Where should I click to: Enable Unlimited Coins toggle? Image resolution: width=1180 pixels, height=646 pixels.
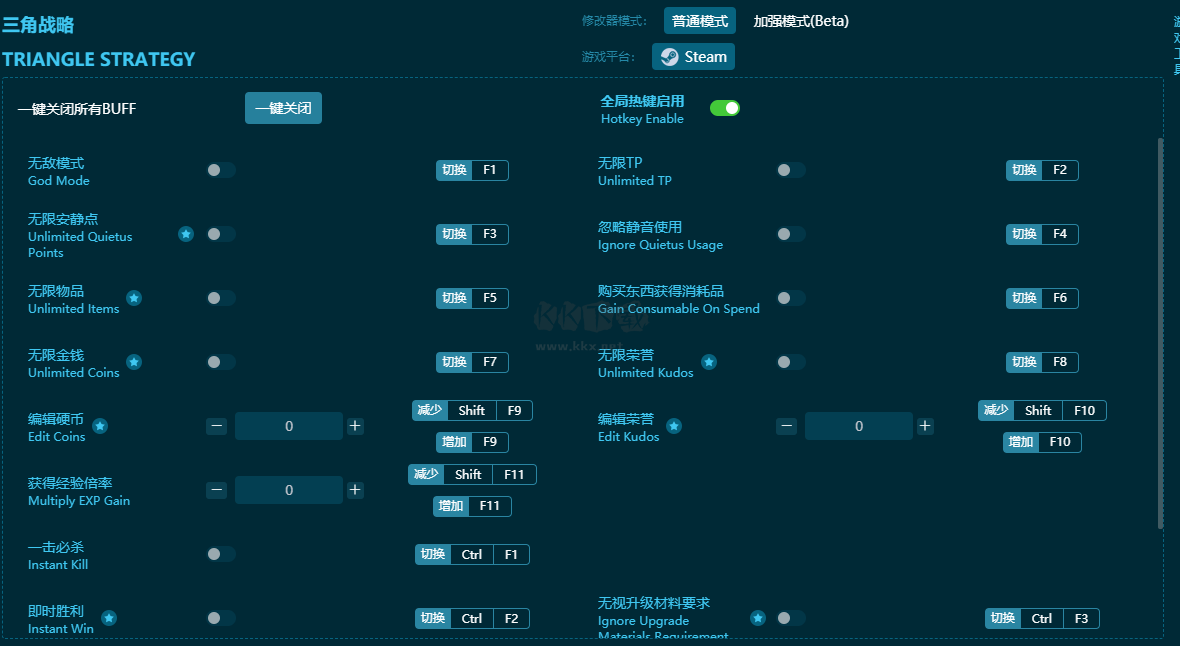coord(221,362)
